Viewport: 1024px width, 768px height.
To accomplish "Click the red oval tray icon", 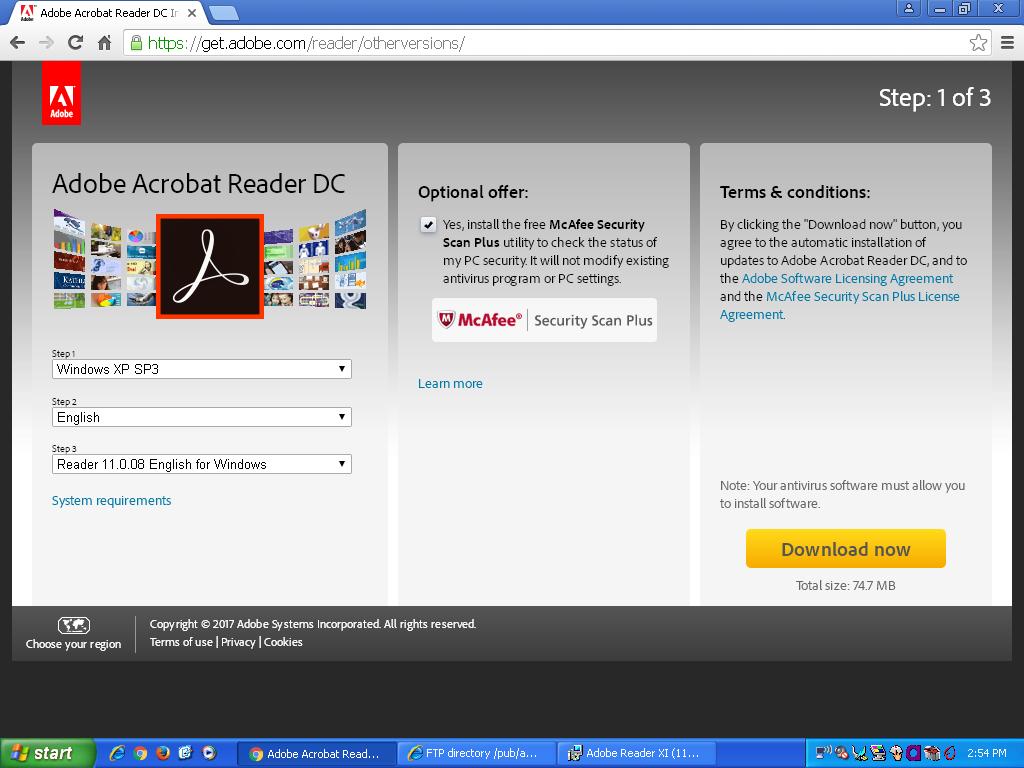I will (950, 753).
